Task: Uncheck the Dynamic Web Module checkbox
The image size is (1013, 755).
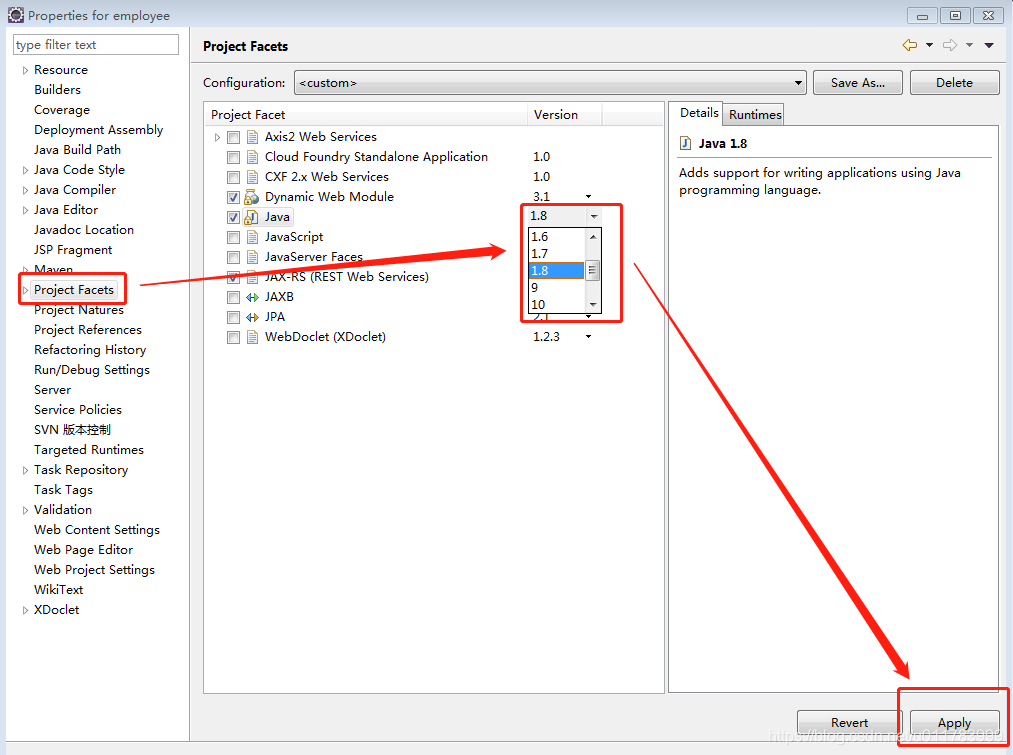Action: pyautogui.click(x=233, y=198)
